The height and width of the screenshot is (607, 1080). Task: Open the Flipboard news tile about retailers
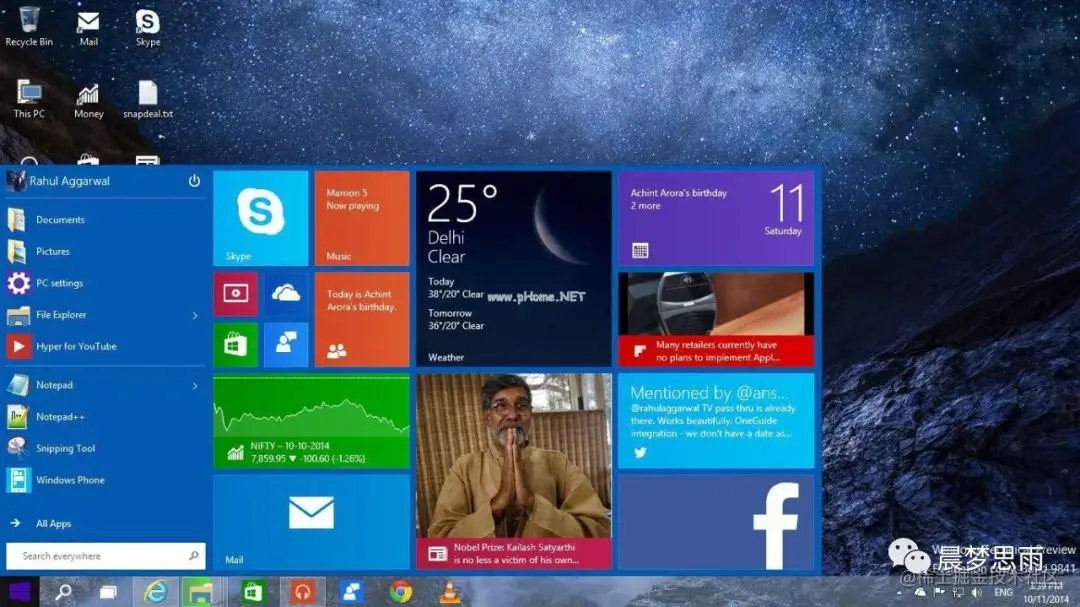click(716, 320)
